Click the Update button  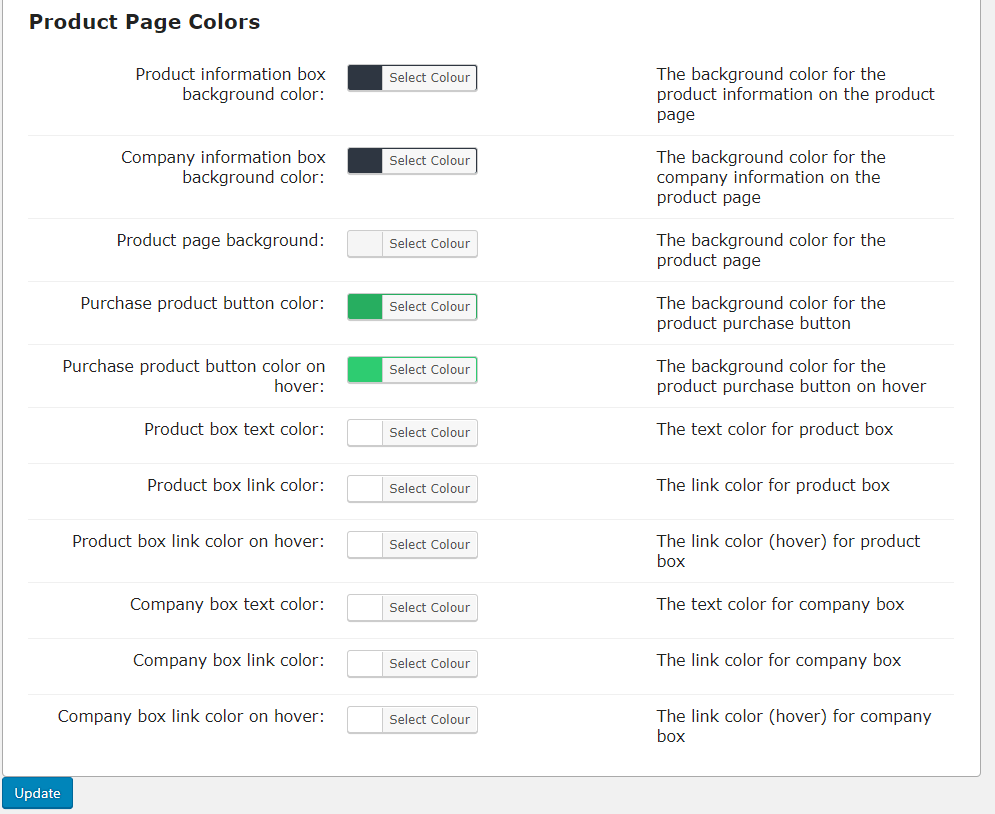pyautogui.click(x=37, y=793)
